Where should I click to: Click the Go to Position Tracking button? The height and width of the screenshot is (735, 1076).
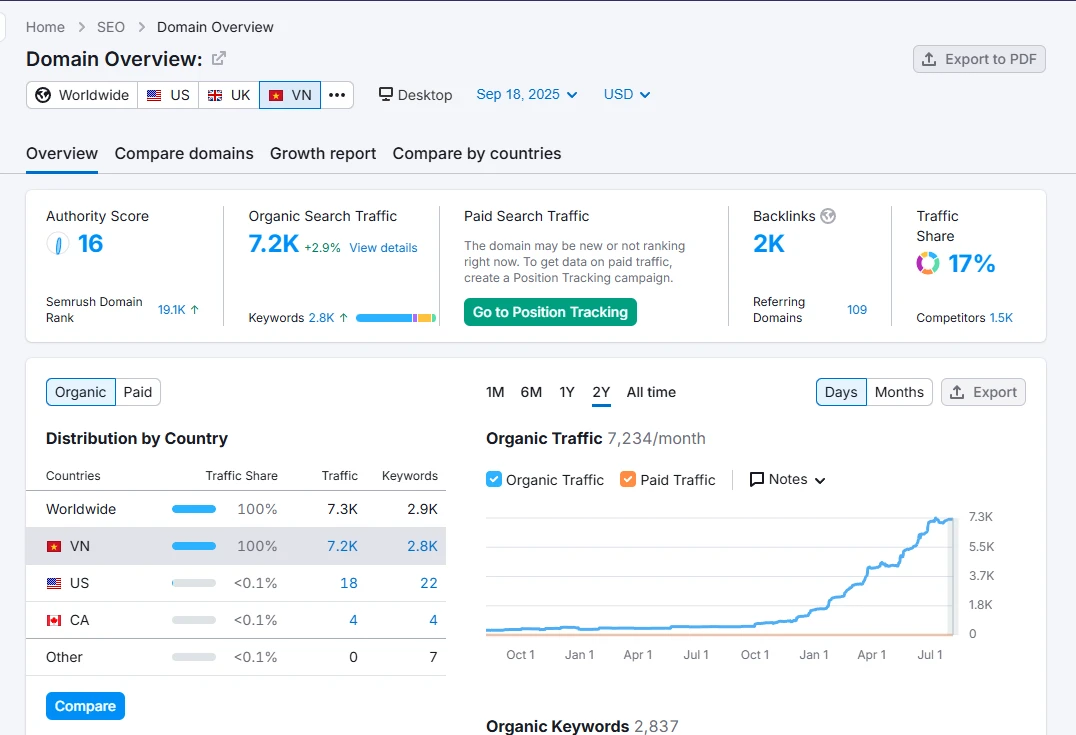coord(550,312)
